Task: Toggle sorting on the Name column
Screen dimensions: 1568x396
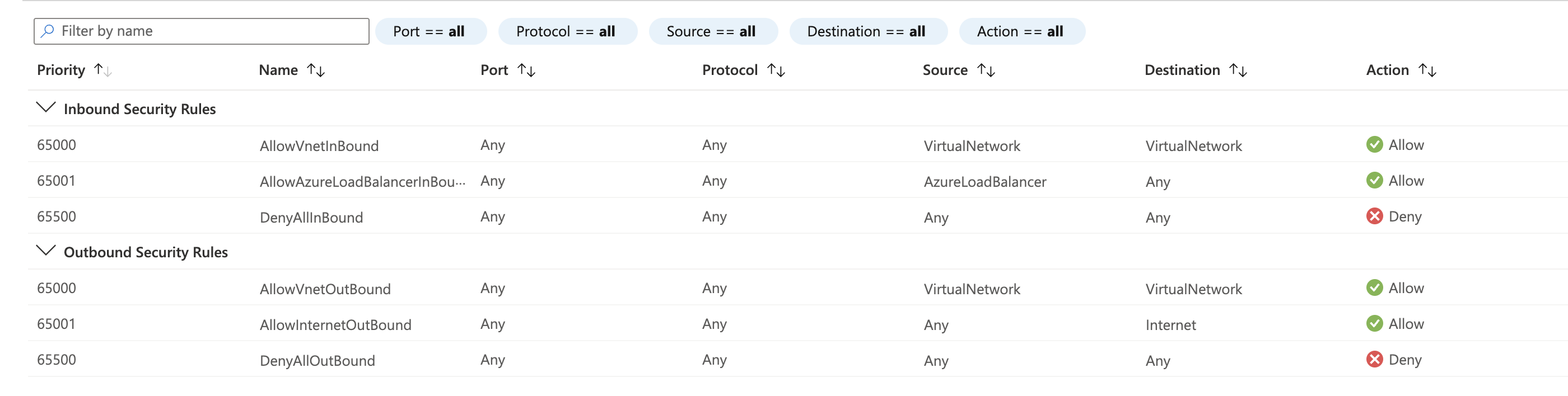Action: click(317, 70)
